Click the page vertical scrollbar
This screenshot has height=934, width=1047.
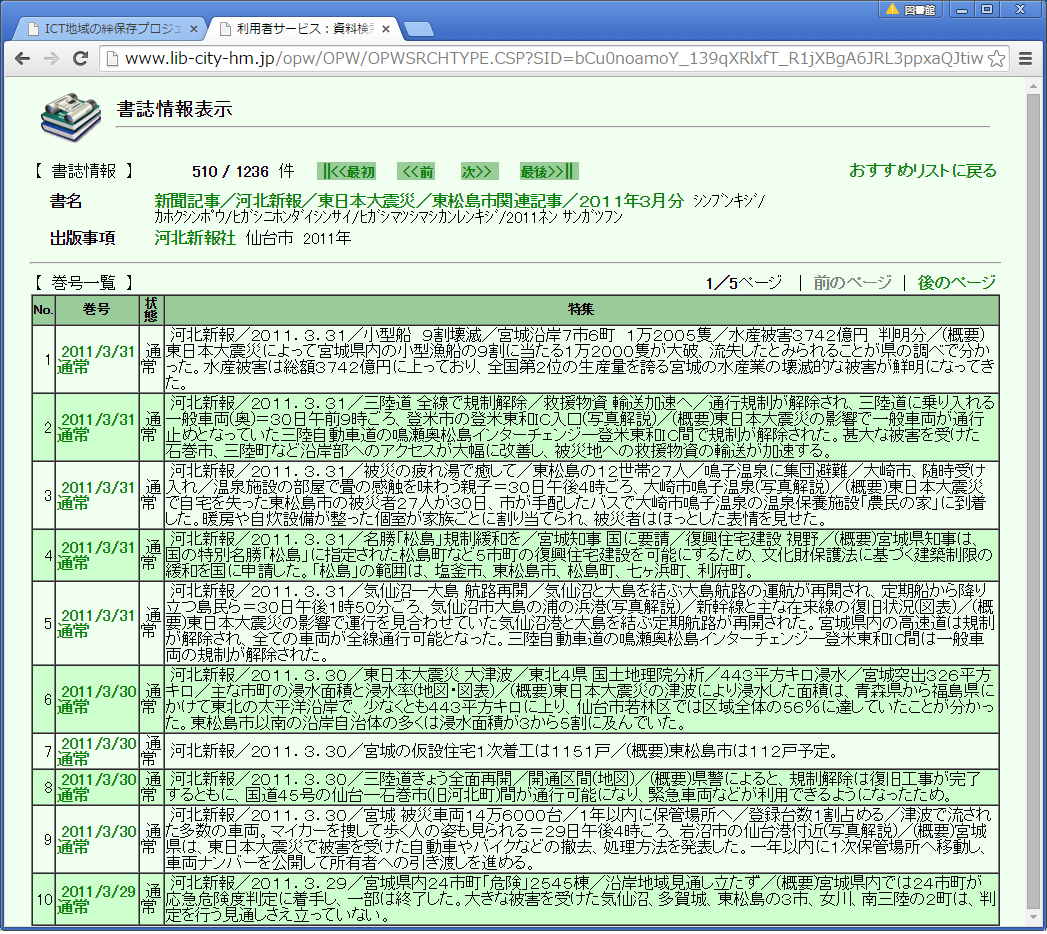coord(1033,500)
